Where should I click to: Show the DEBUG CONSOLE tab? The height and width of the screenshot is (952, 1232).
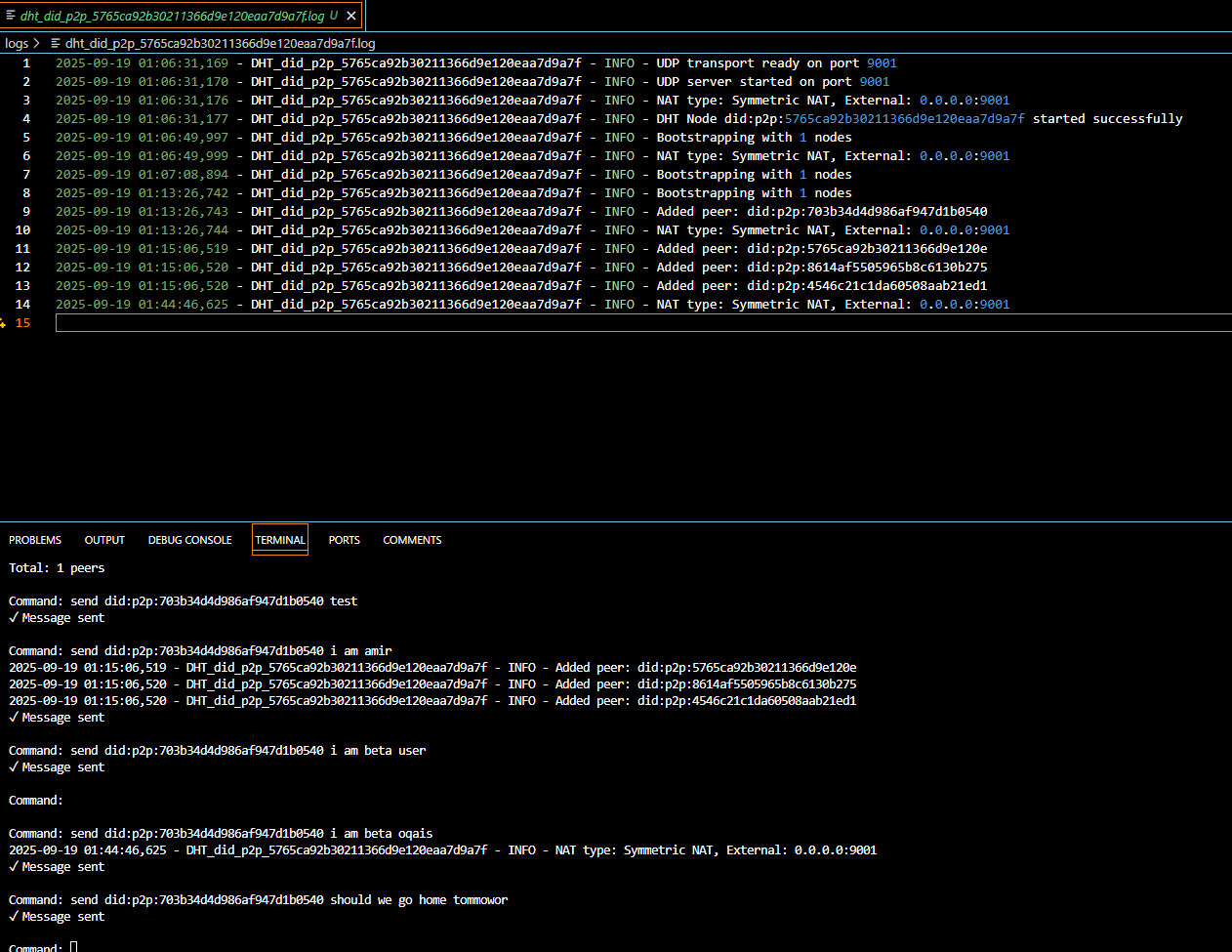(189, 540)
